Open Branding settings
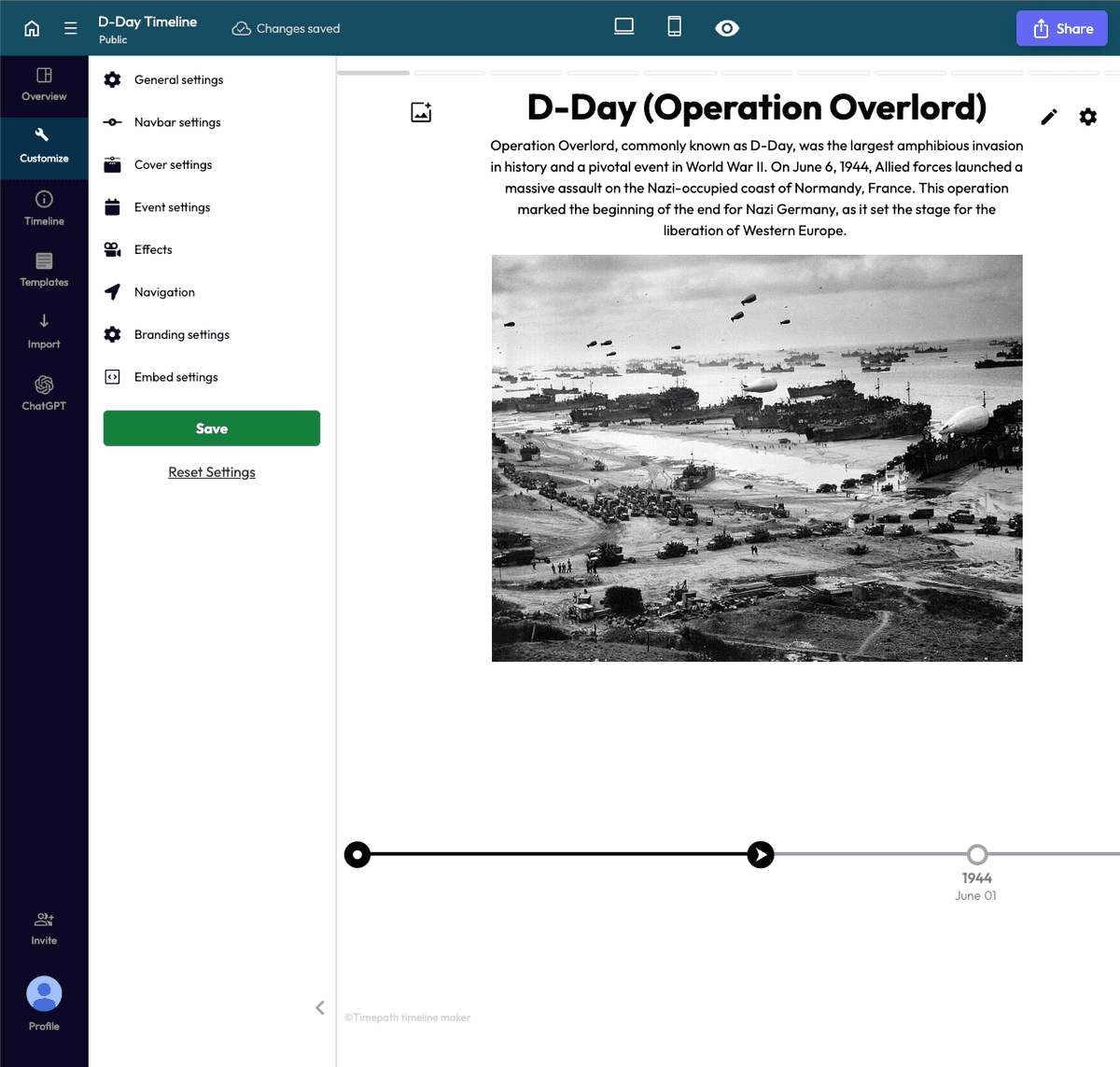Viewport: 1120px width, 1067px height. coord(182,334)
